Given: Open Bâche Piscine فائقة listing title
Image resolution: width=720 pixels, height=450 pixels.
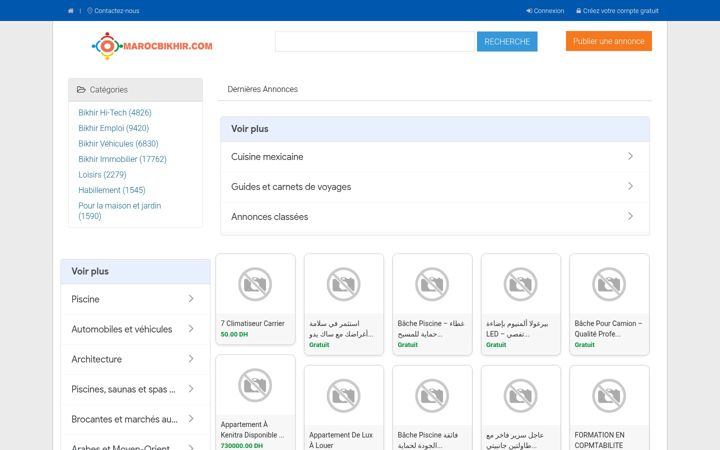Looking at the screenshot, I should click(428, 440).
